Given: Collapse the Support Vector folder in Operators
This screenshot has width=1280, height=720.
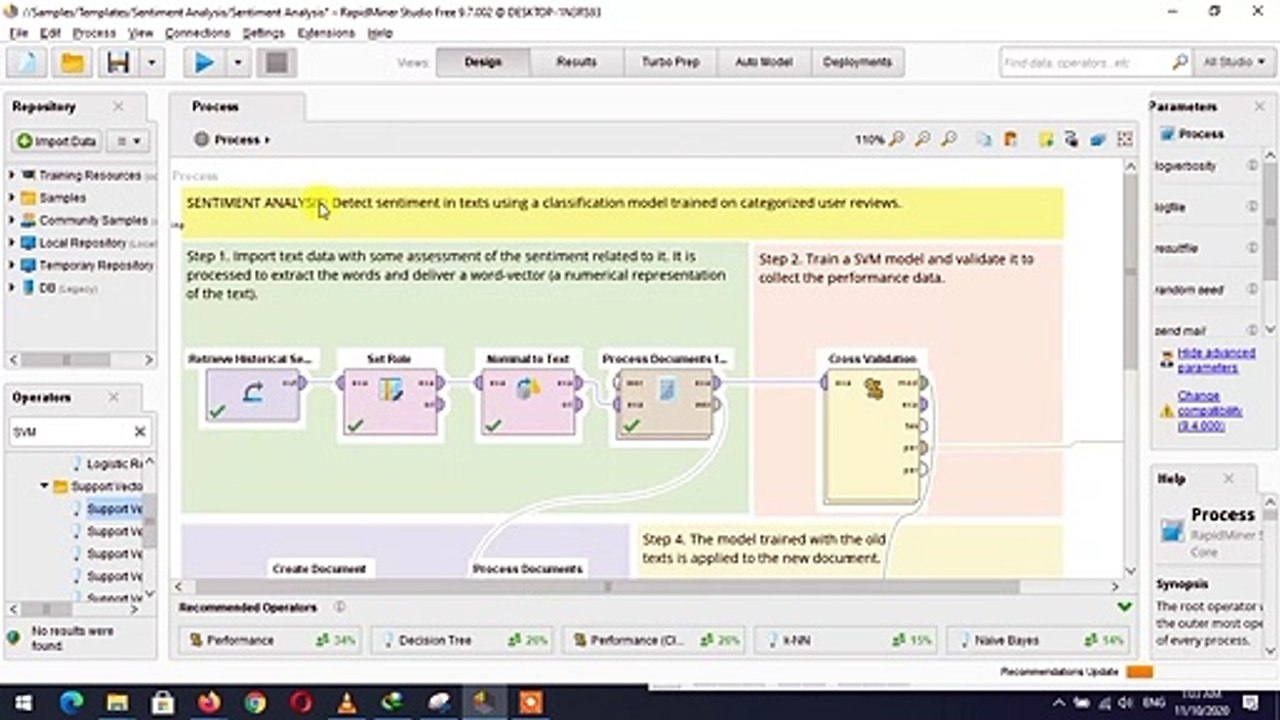Looking at the screenshot, I should [x=45, y=486].
